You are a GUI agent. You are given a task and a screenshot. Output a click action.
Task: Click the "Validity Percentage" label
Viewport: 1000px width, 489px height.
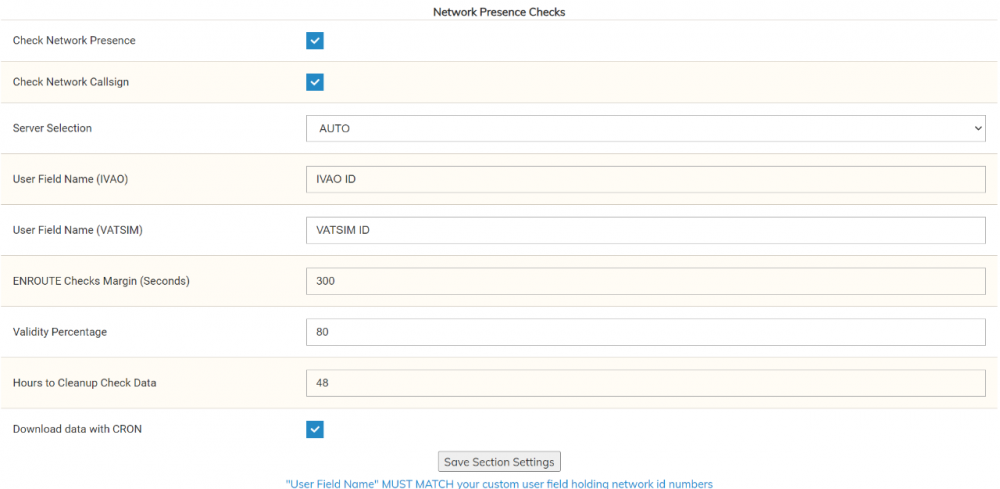click(x=60, y=332)
